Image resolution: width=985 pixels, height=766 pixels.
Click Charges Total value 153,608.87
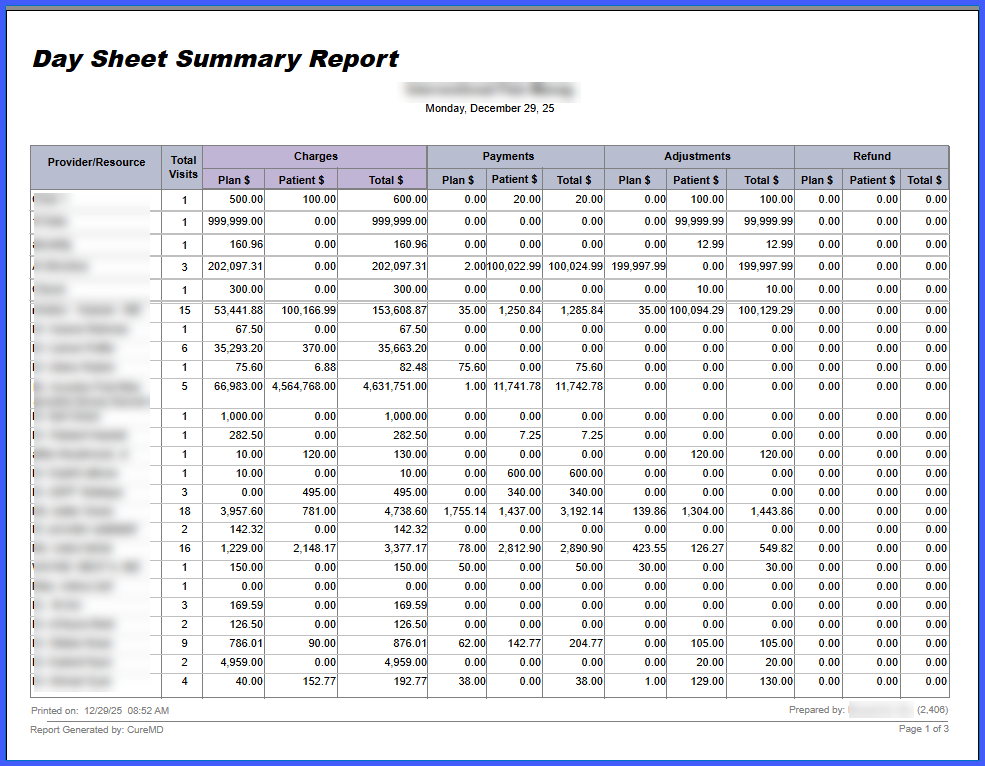pos(399,310)
